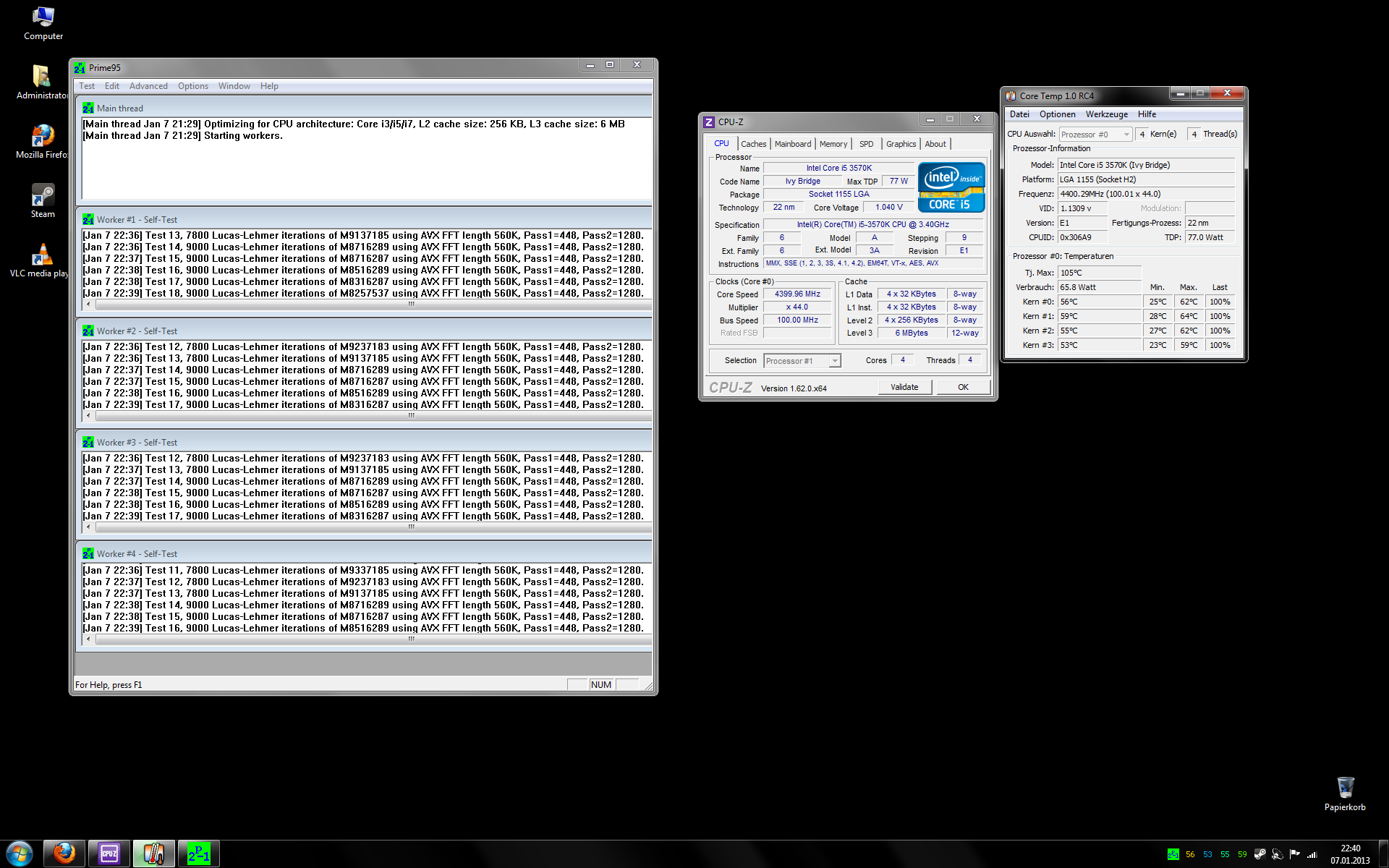Click the Intel Core i5 logo
Screen dimensions: 1389x868
click(x=951, y=187)
